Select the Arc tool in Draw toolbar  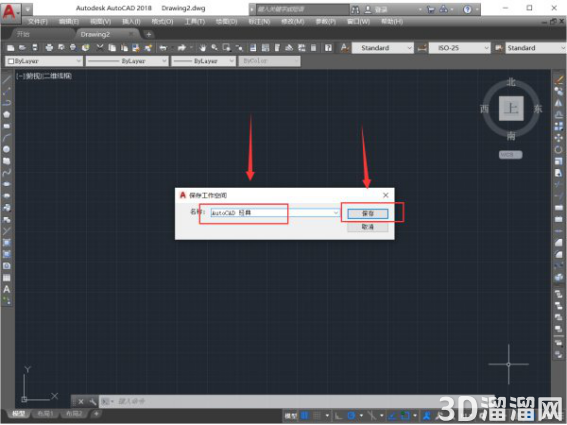(x=7, y=137)
